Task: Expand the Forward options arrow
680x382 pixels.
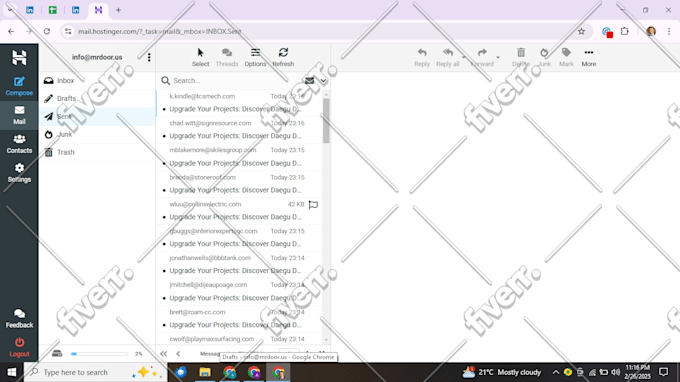Action: (x=498, y=57)
